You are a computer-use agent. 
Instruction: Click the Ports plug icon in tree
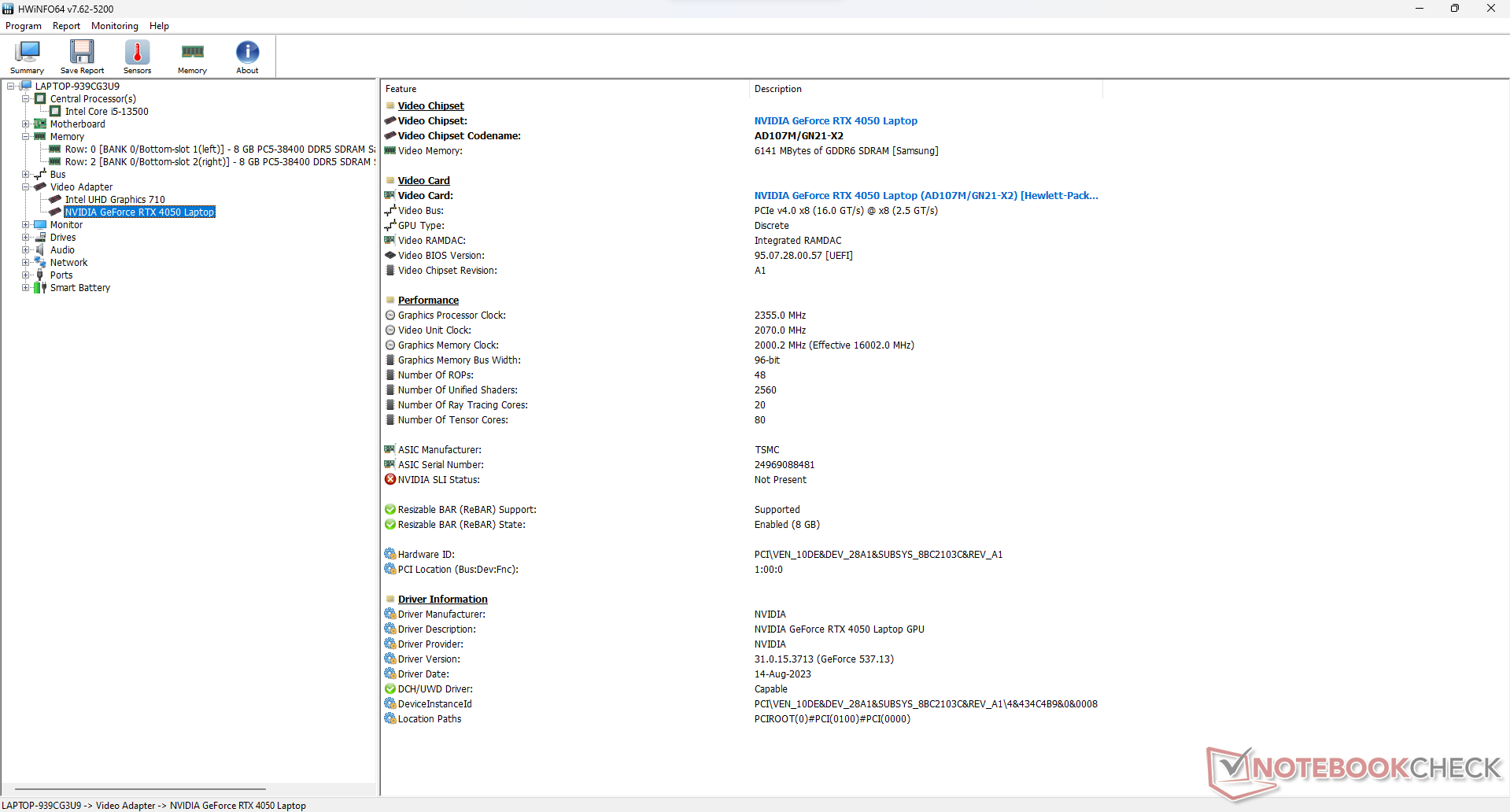(40, 275)
